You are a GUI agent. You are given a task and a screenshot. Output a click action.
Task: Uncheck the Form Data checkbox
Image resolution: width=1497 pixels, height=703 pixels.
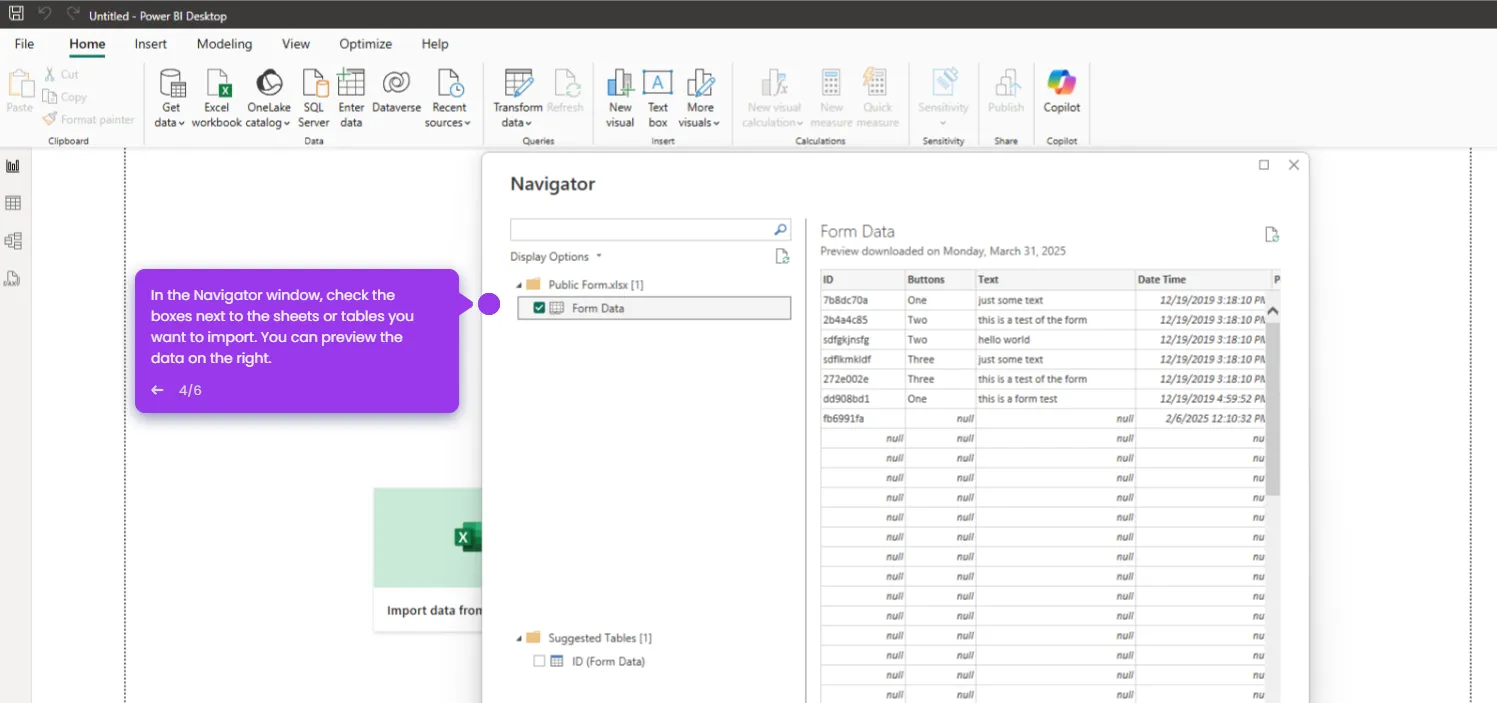[540, 308]
